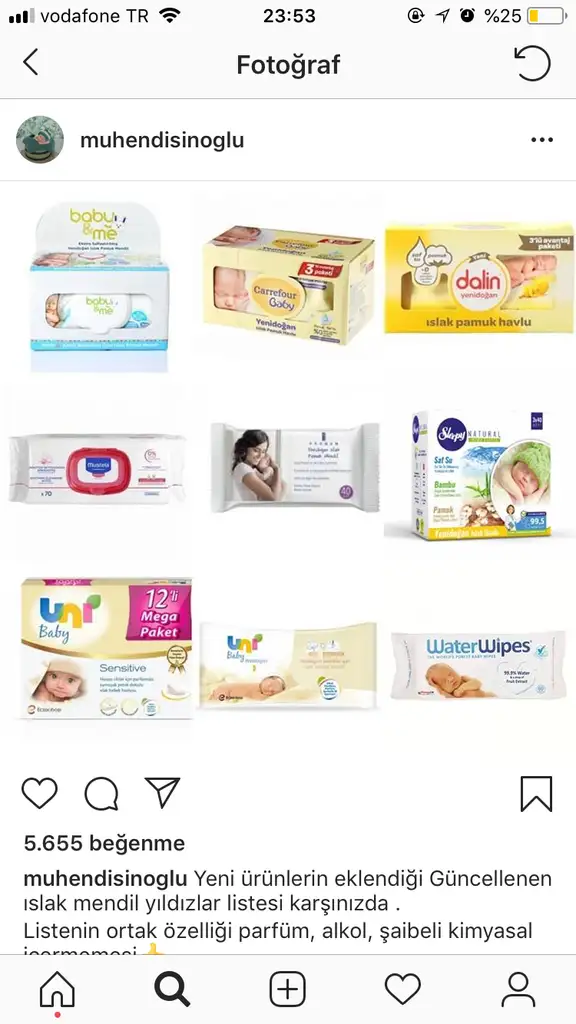This screenshot has height=1024, width=576.
Task: Share post with paper plane icon
Action: point(162,793)
